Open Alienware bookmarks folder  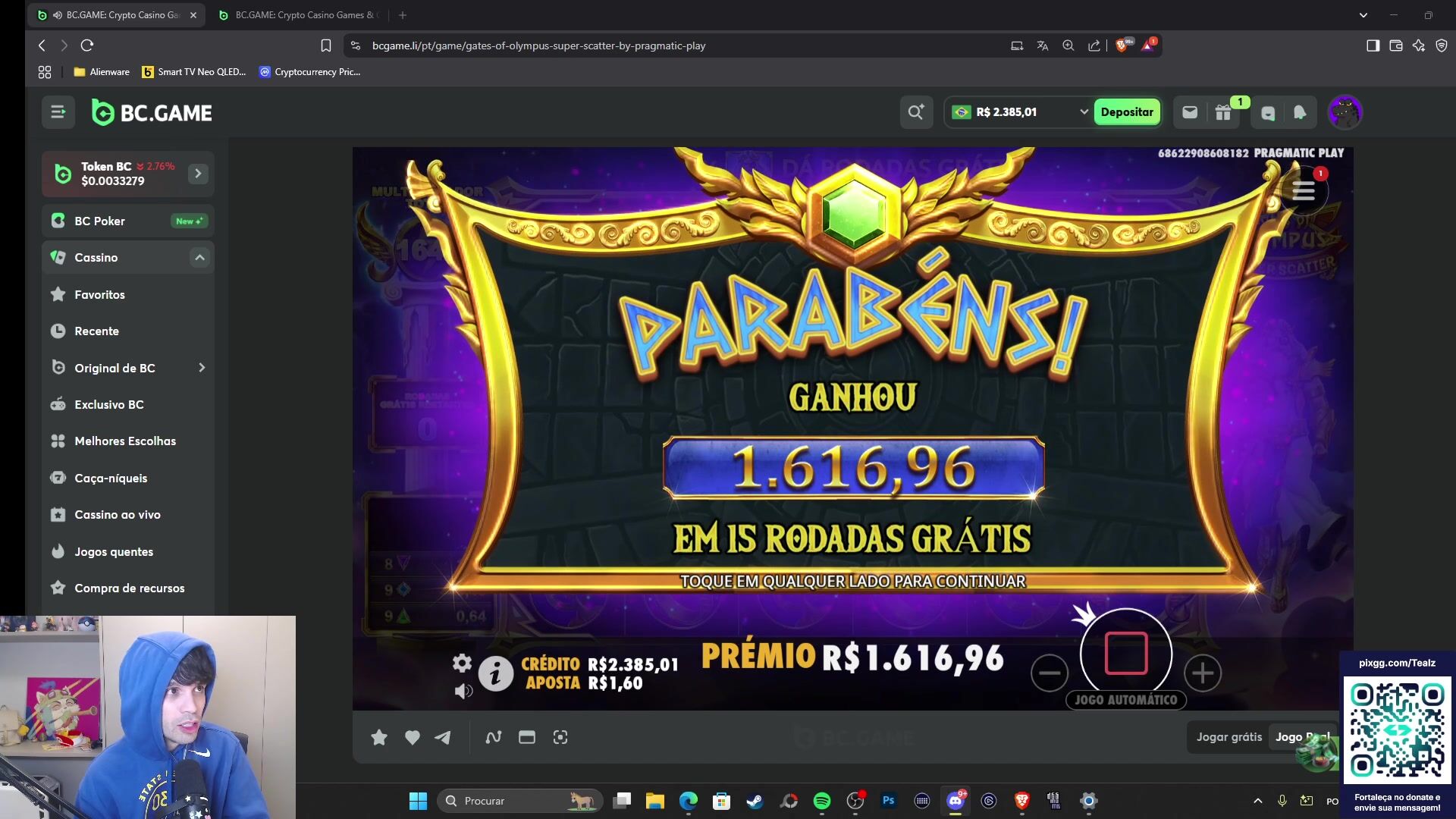point(102,72)
